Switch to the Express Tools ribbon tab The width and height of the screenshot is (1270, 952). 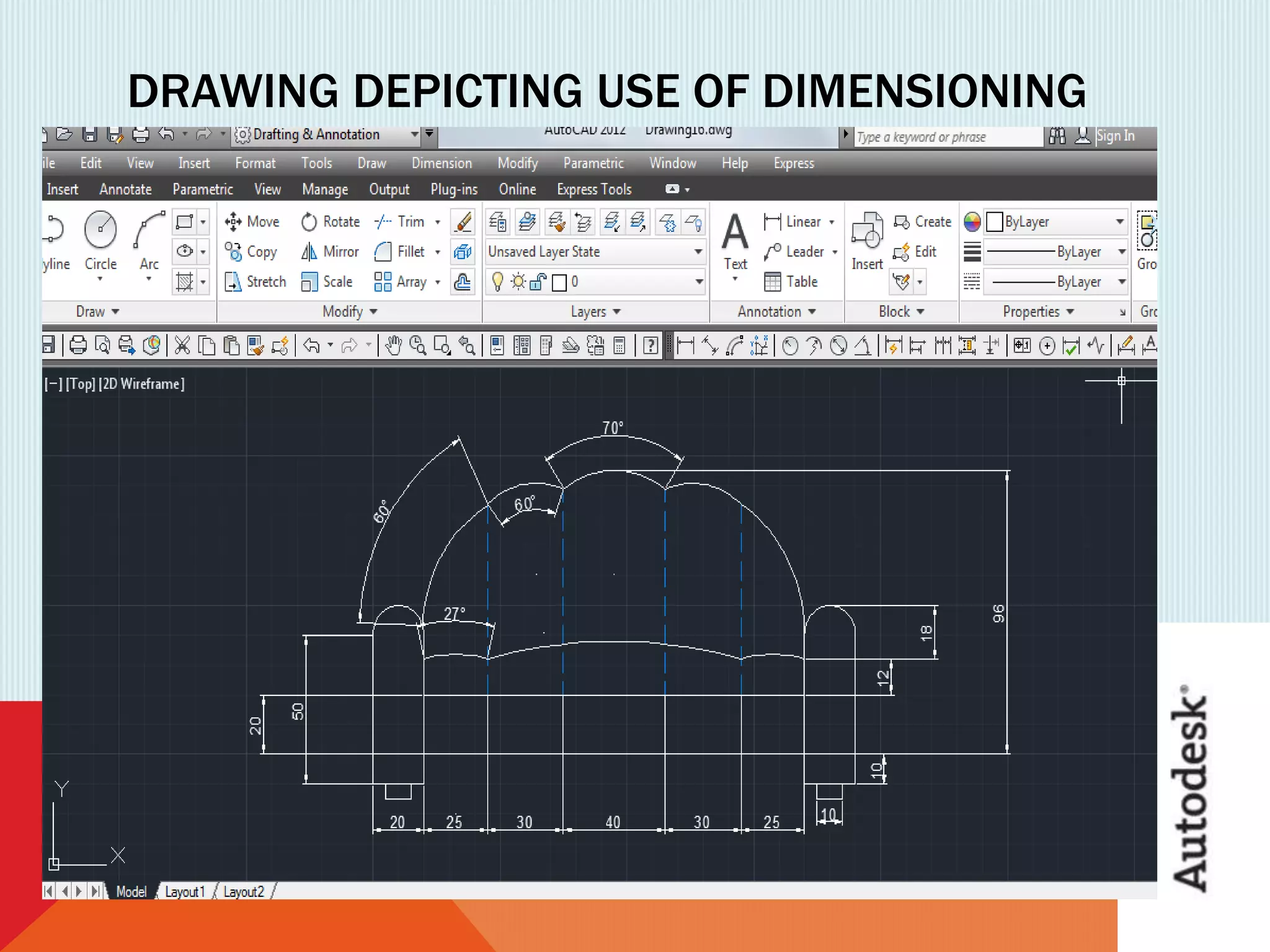tap(594, 190)
